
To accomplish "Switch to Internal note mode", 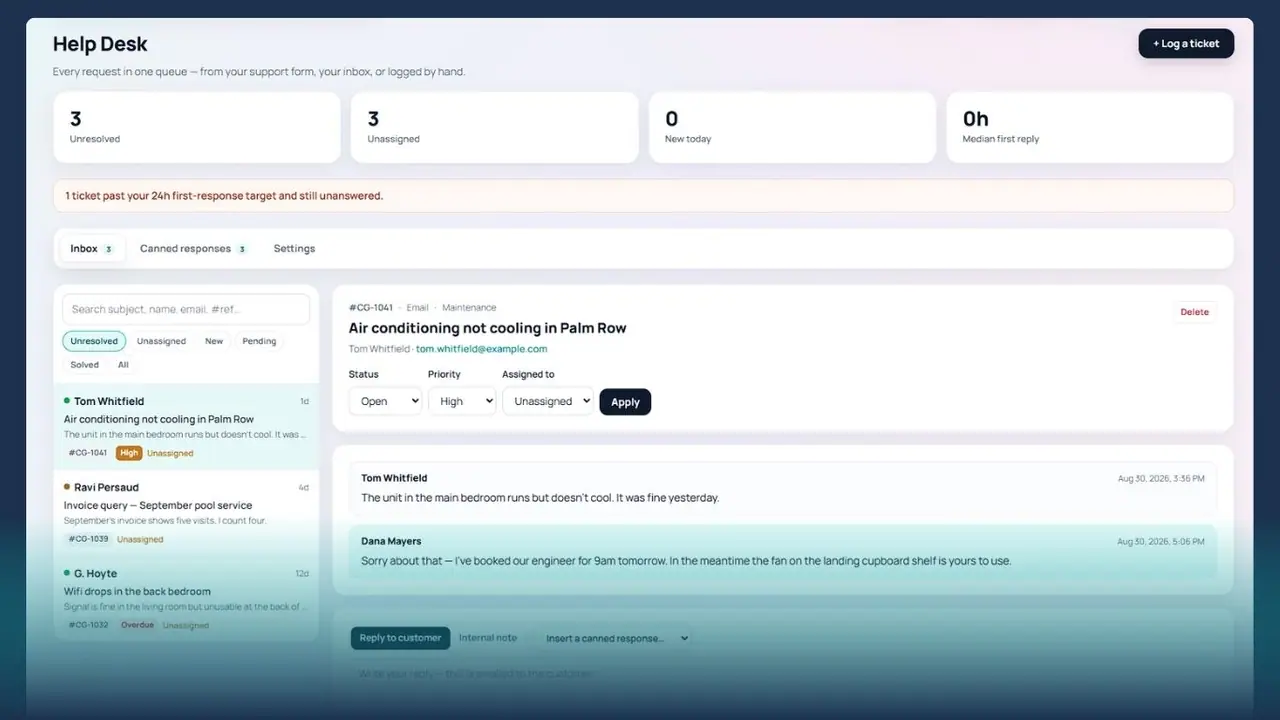I will (x=488, y=638).
